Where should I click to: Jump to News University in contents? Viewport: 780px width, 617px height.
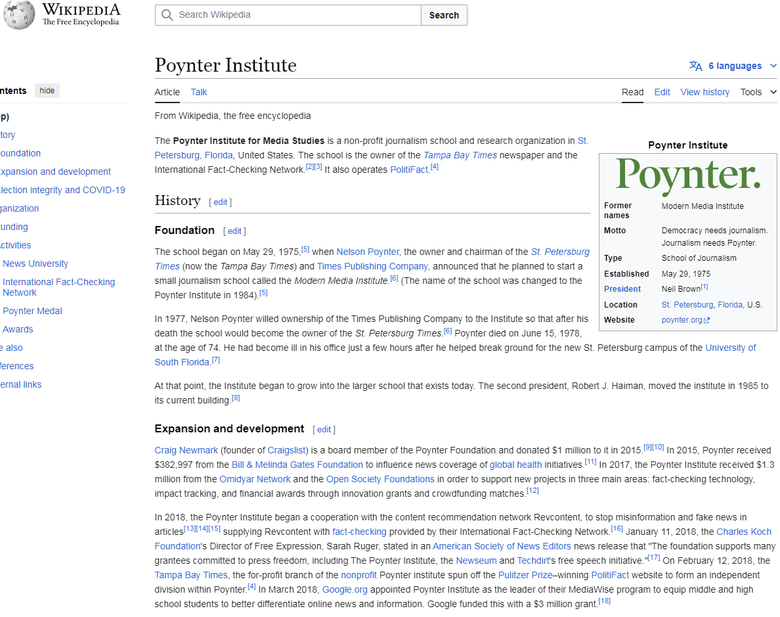coord(35,264)
